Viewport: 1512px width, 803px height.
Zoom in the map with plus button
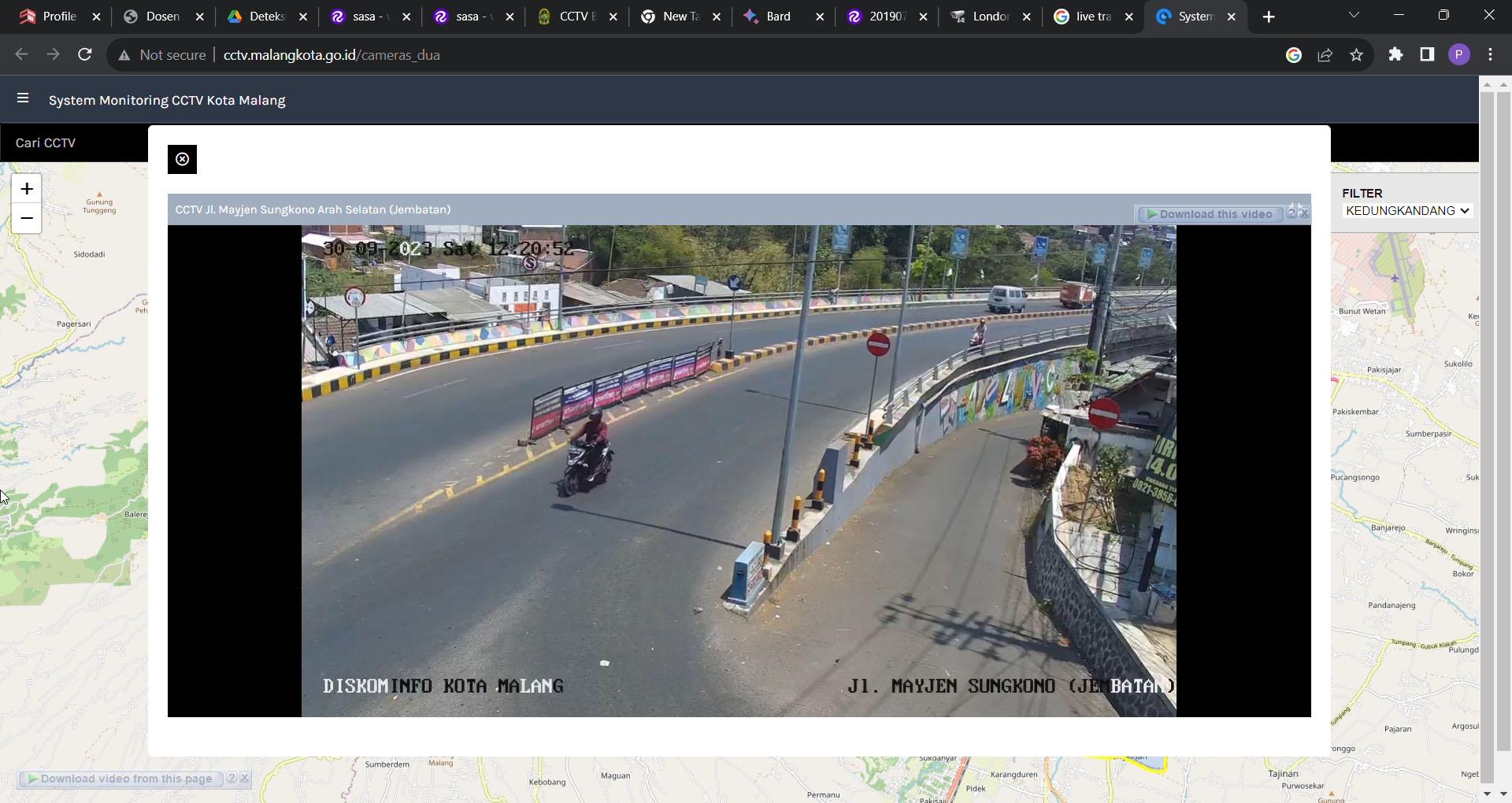pos(27,189)
